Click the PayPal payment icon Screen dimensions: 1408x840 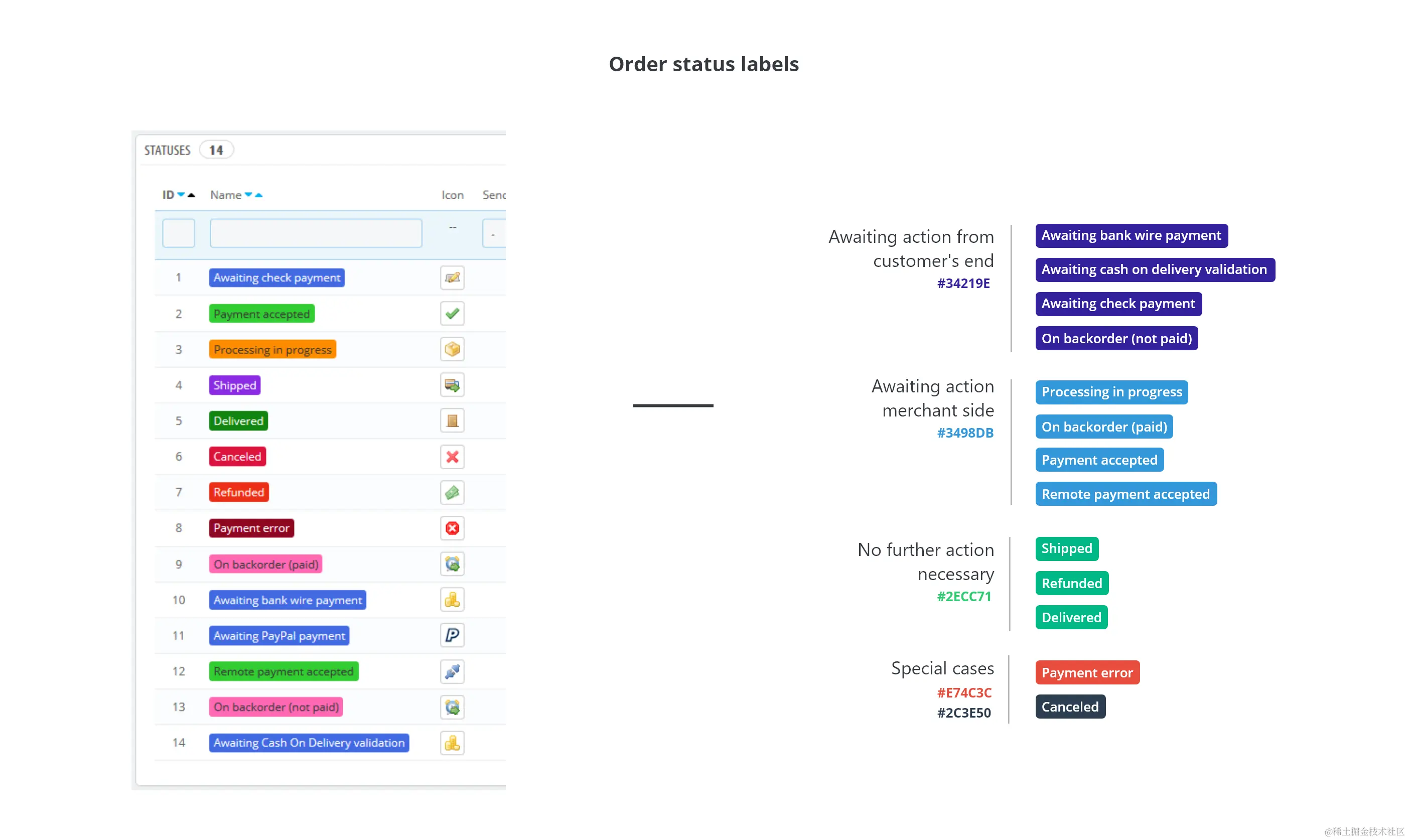tap(452, 635)
